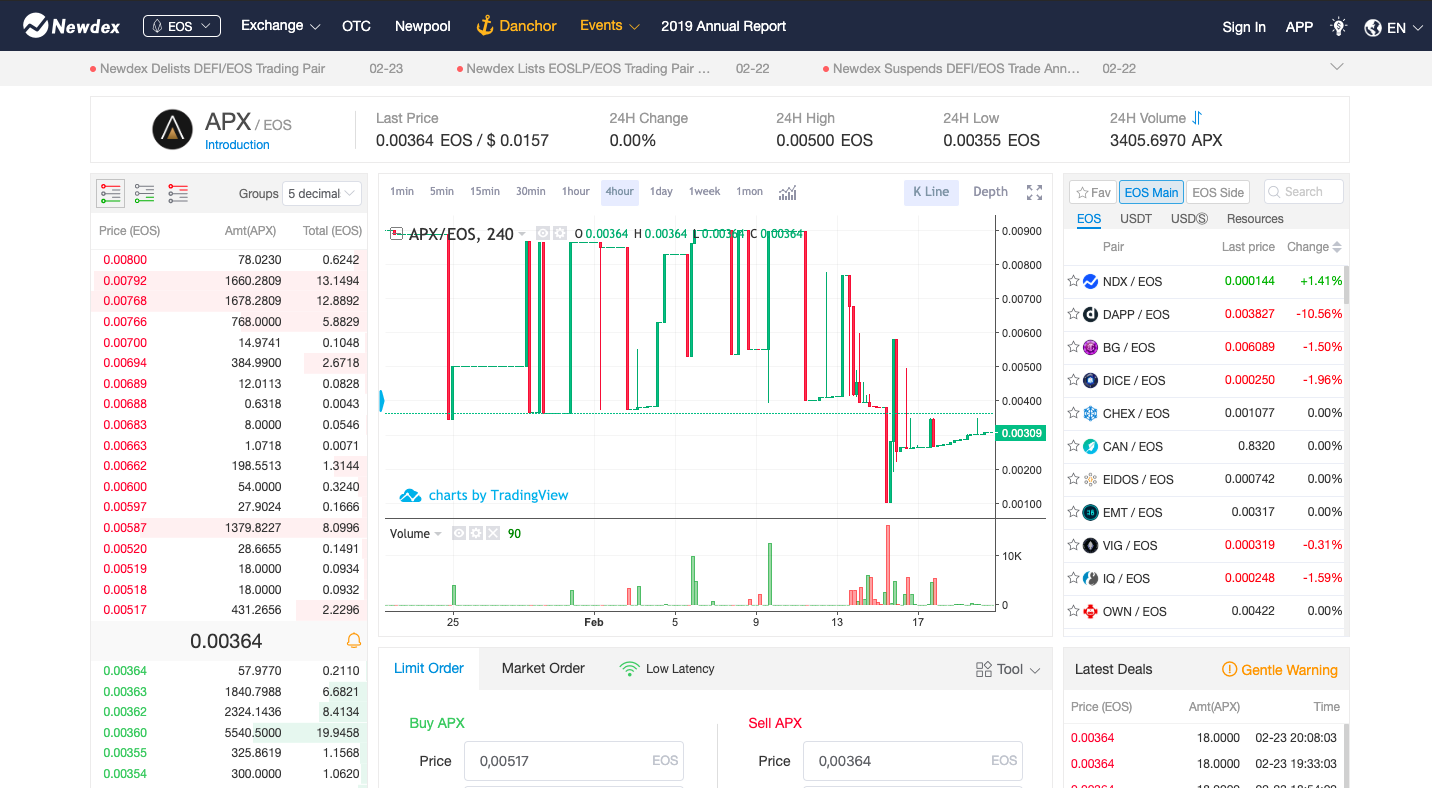Open chart indicators icon

point(788,192)
